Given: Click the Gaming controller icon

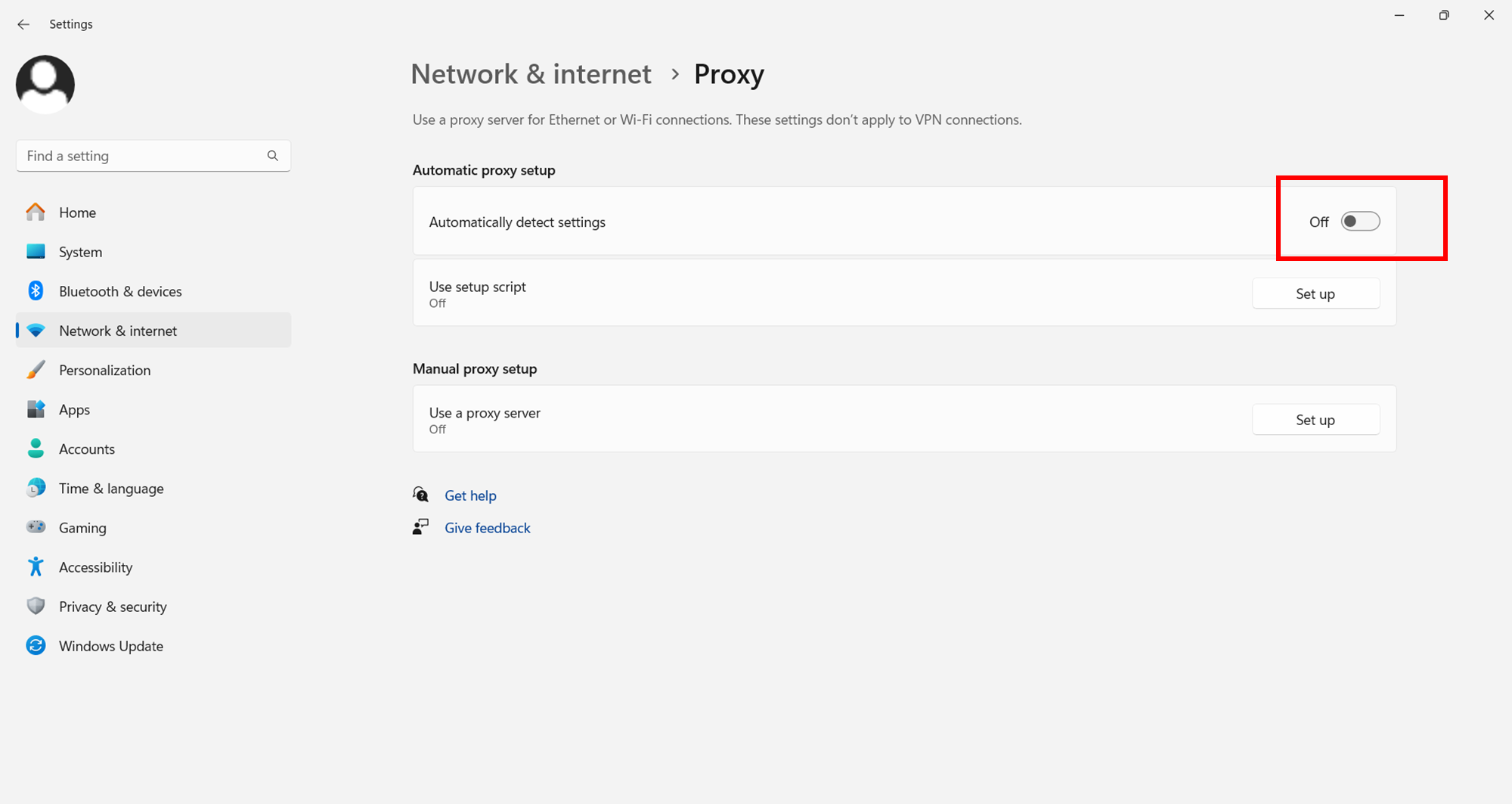Looking at the screenshot, I should point(36,527).
